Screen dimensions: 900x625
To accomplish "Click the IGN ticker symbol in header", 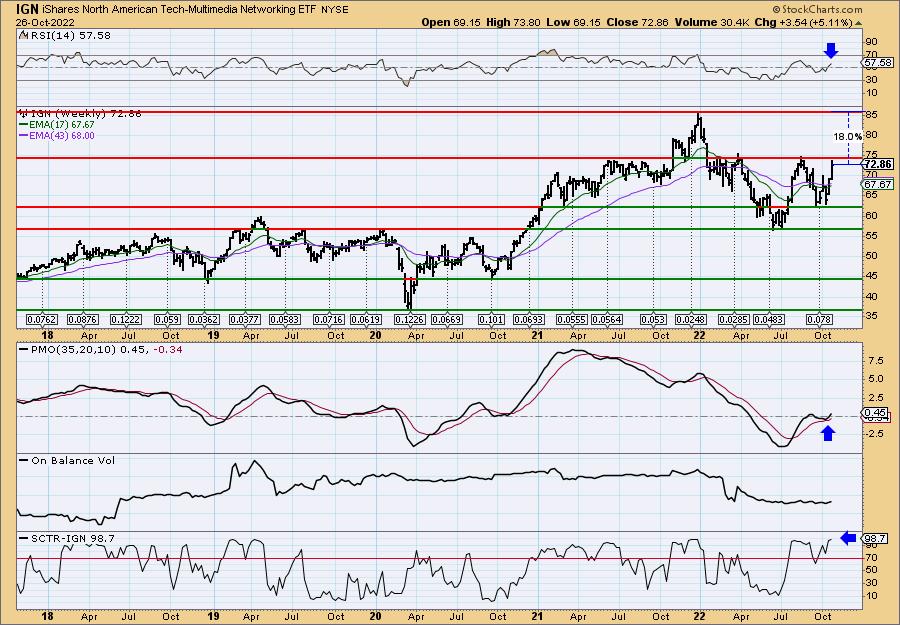I will point(27,9).
